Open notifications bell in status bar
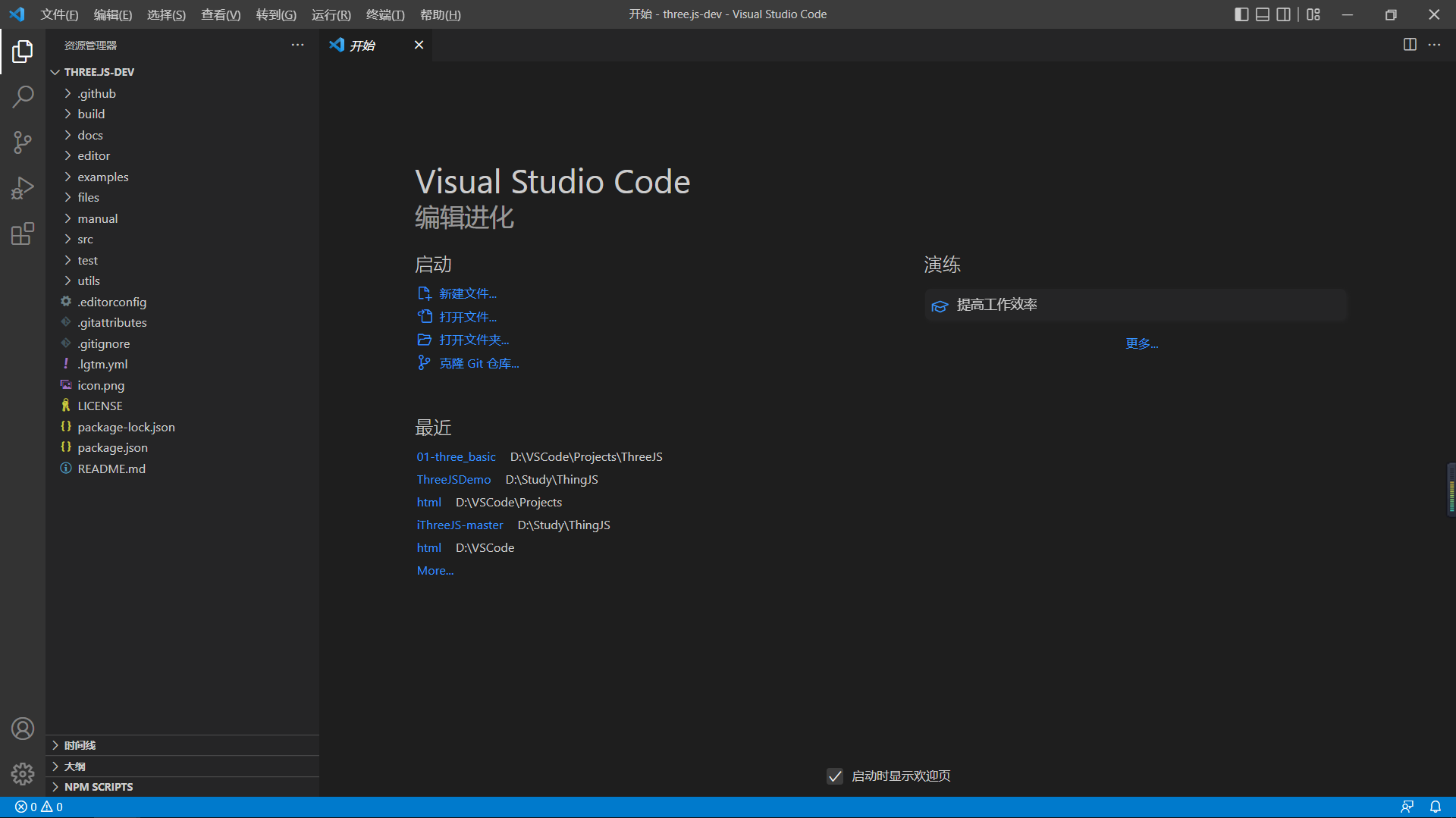This screenshot has height=818, width=1456. click(x=1436, y=807)
